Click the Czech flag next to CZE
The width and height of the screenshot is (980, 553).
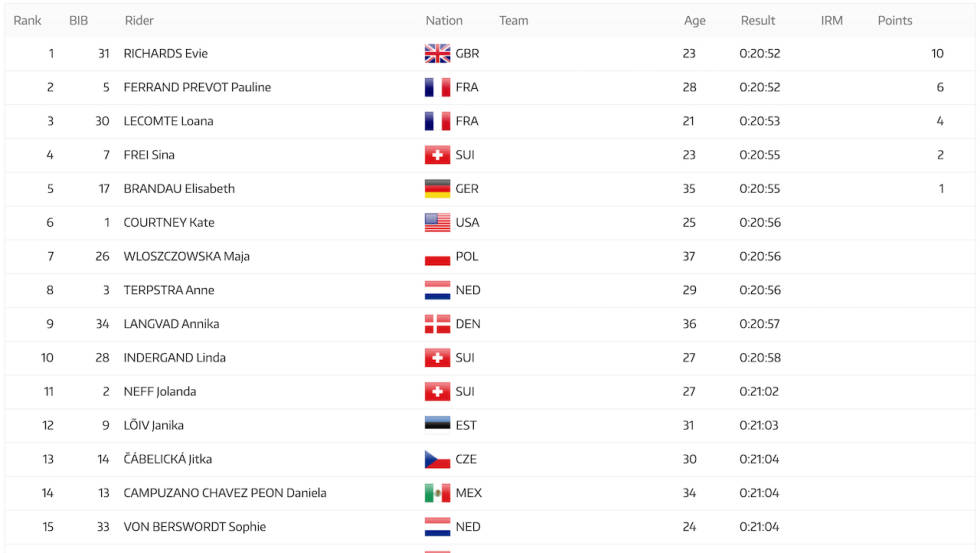(437, 459)
